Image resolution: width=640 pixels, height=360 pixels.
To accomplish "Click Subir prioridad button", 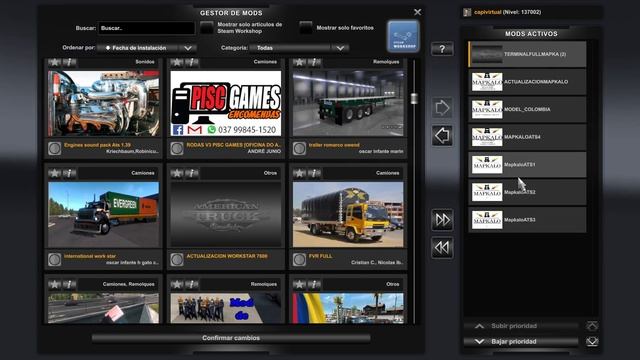I will [x=521, y=326].
